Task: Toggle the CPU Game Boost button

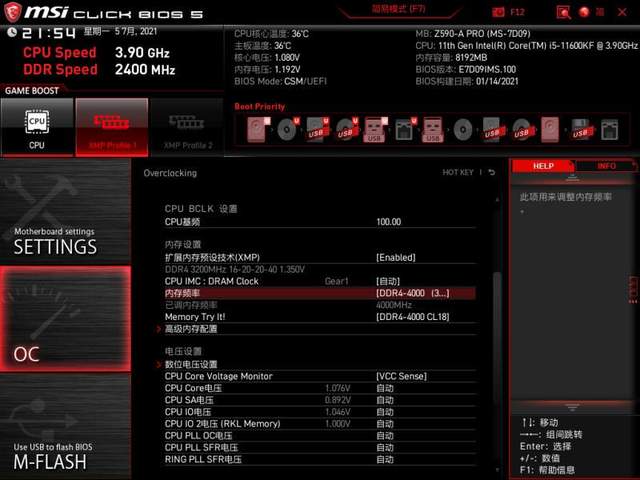Action: coord(37,127)
